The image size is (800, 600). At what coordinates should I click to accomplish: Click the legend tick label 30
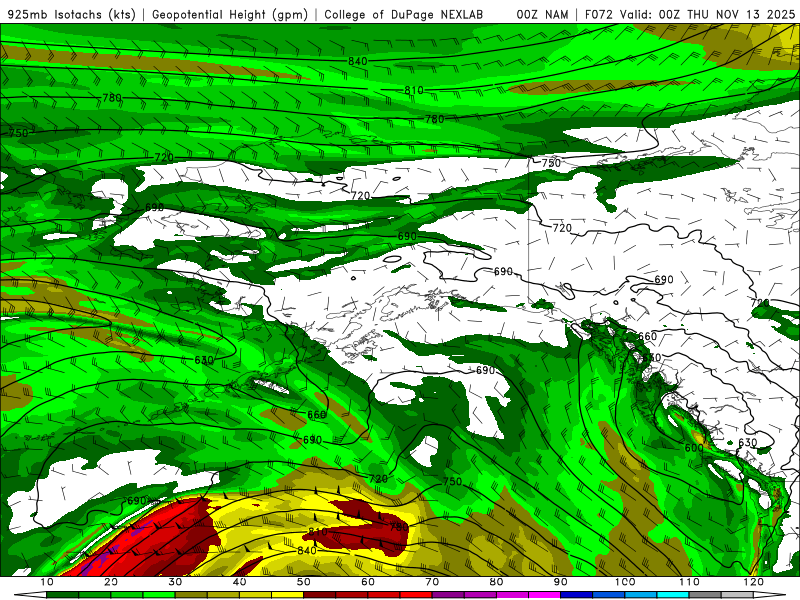coord(175,582)
